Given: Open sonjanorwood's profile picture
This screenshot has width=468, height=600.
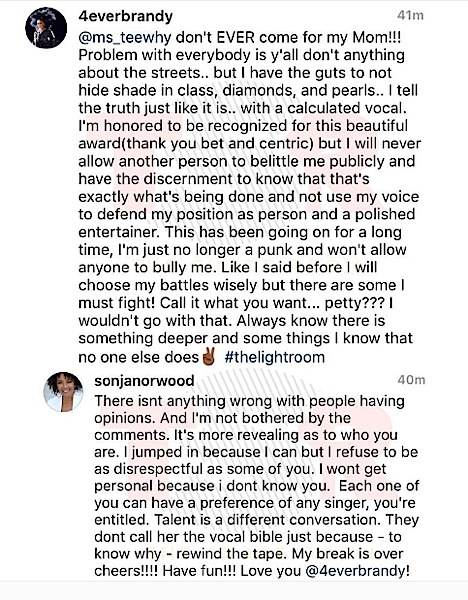Looking at the screenshot, I should pyautogui.click(x=63, y=391).
